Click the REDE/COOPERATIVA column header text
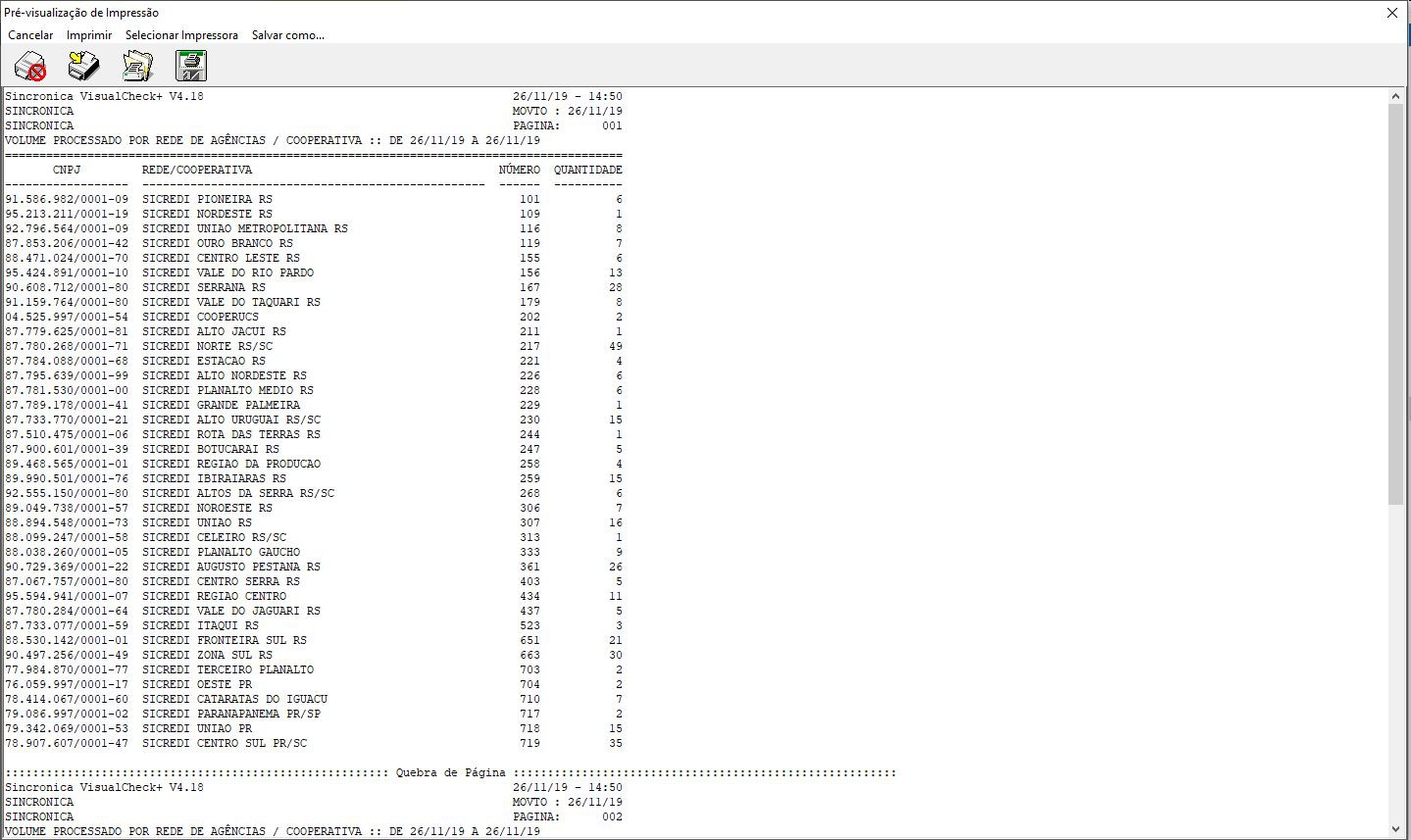Screen dimensions: 1411x840 click(197, 170)
